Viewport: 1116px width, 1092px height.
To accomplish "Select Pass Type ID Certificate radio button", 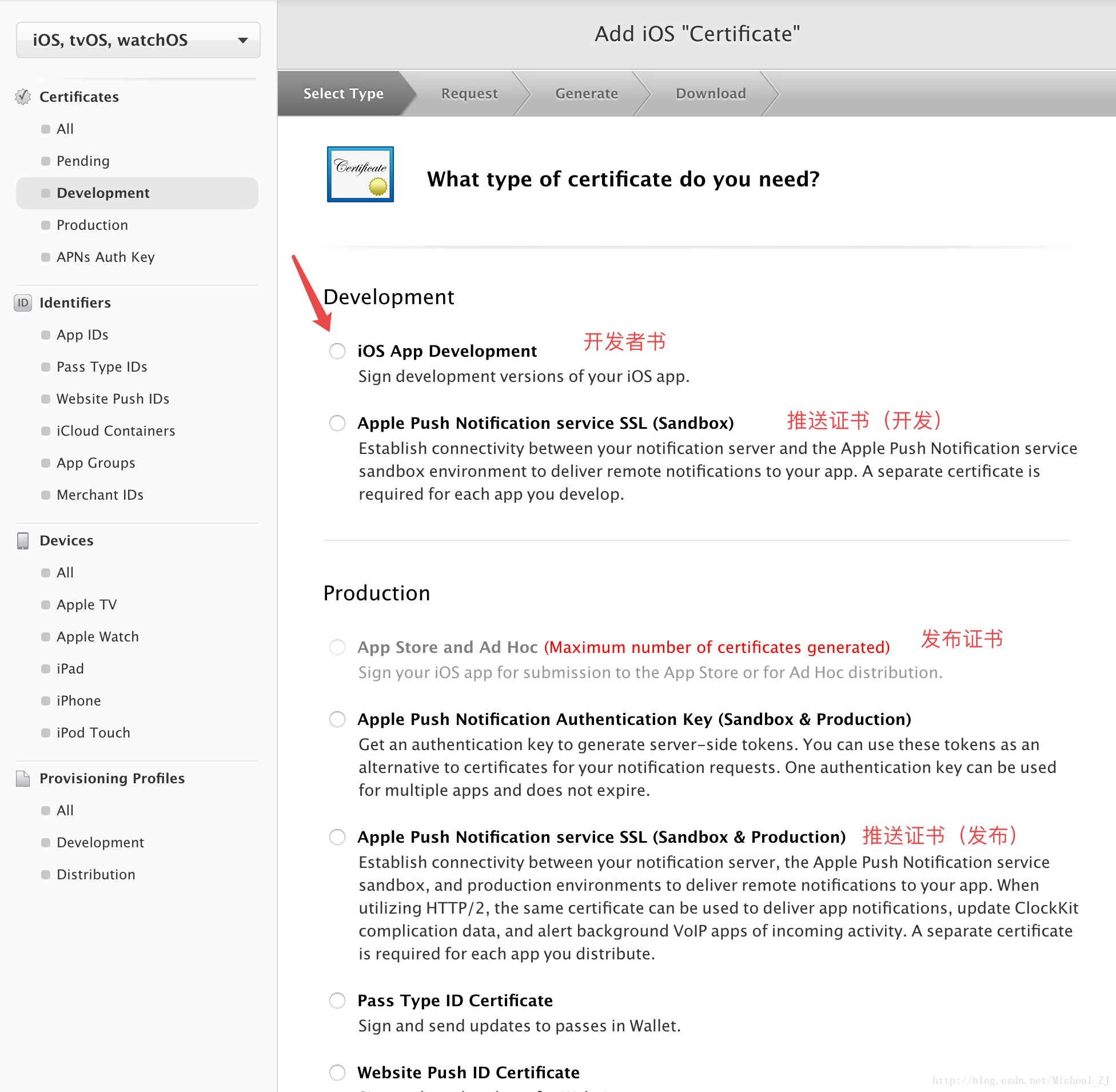I will point(337,1001).
